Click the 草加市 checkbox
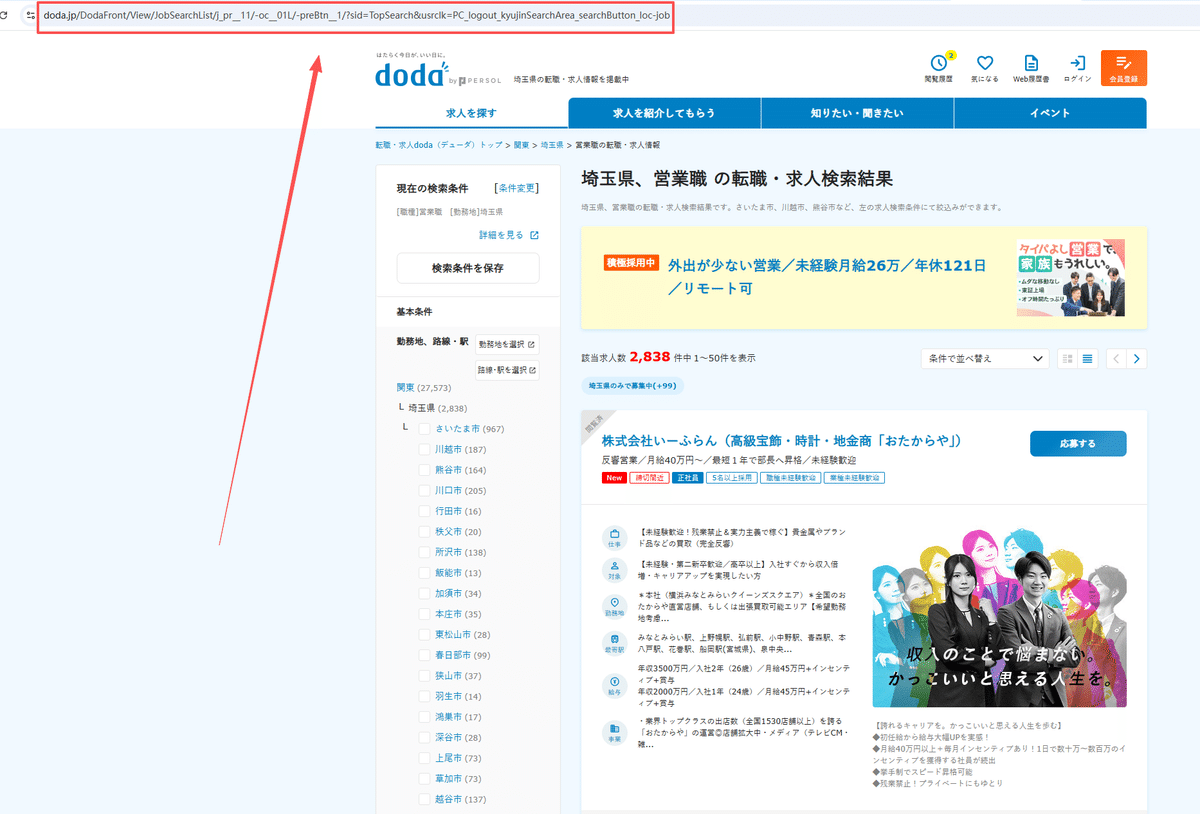This screenshot has width=1200, height=814. tap(424, 778)
